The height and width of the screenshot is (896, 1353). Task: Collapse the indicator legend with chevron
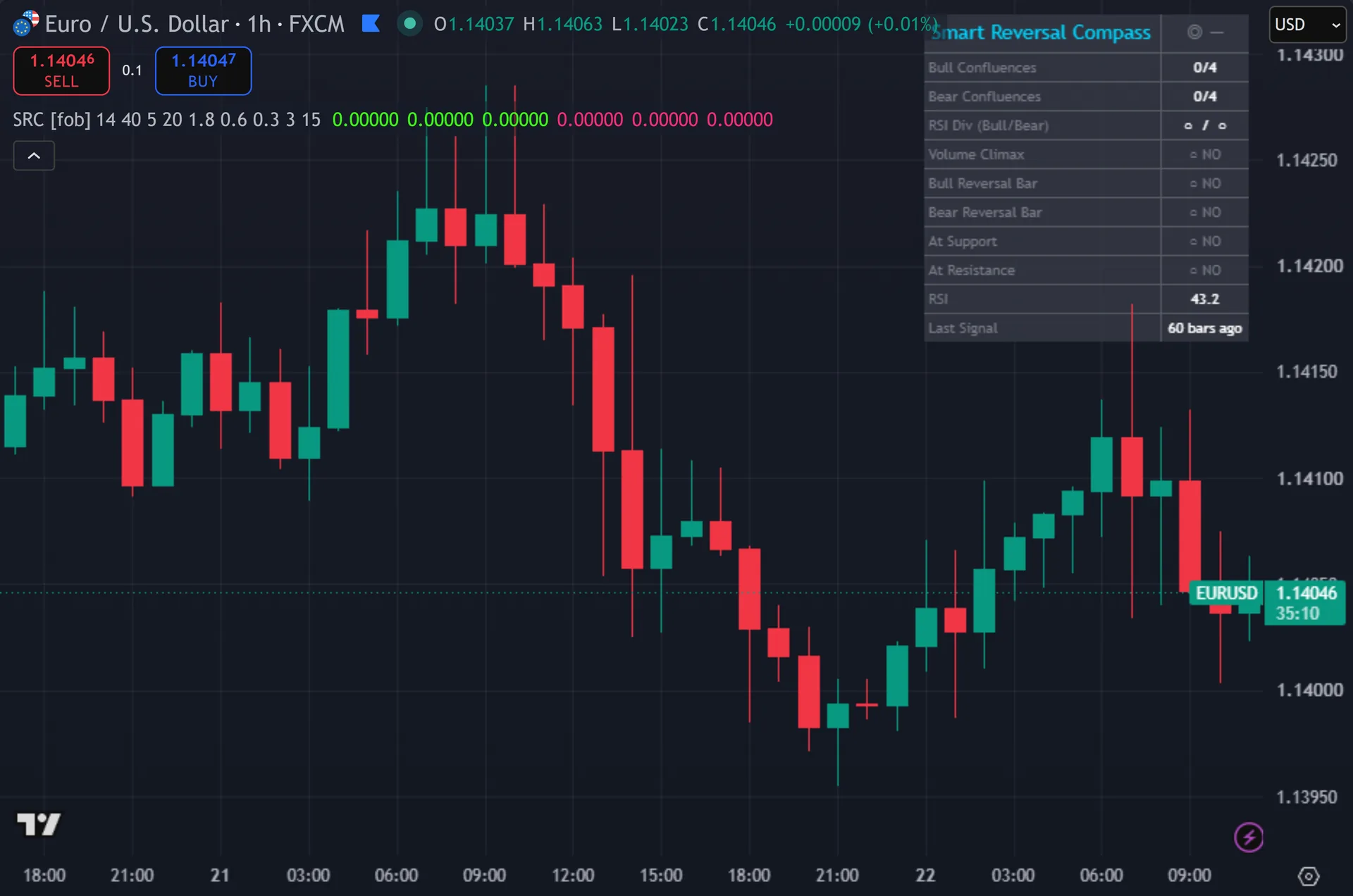click(34, 156)
